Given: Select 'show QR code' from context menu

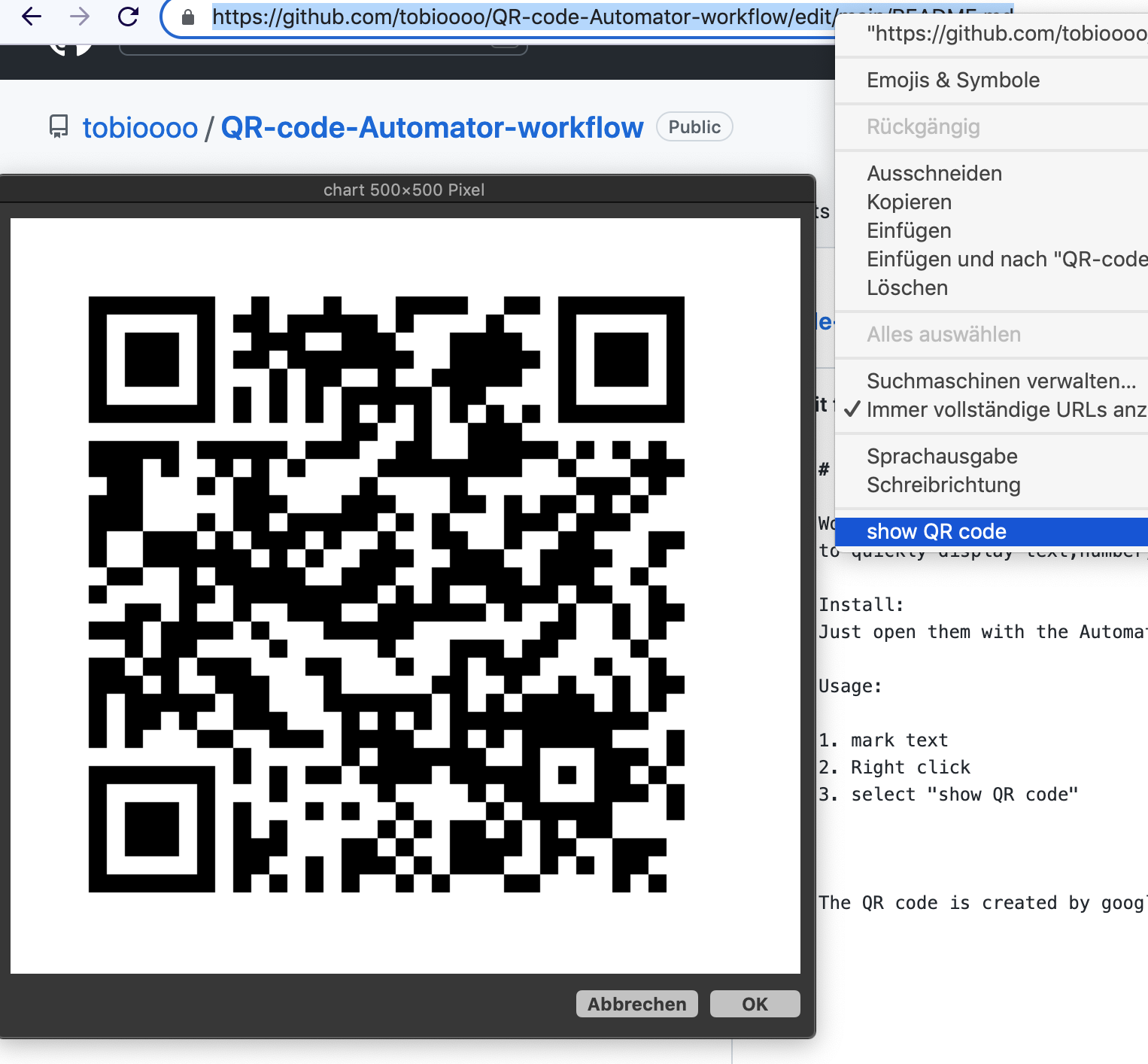Looking at the screenshot, I should point(937,531).
